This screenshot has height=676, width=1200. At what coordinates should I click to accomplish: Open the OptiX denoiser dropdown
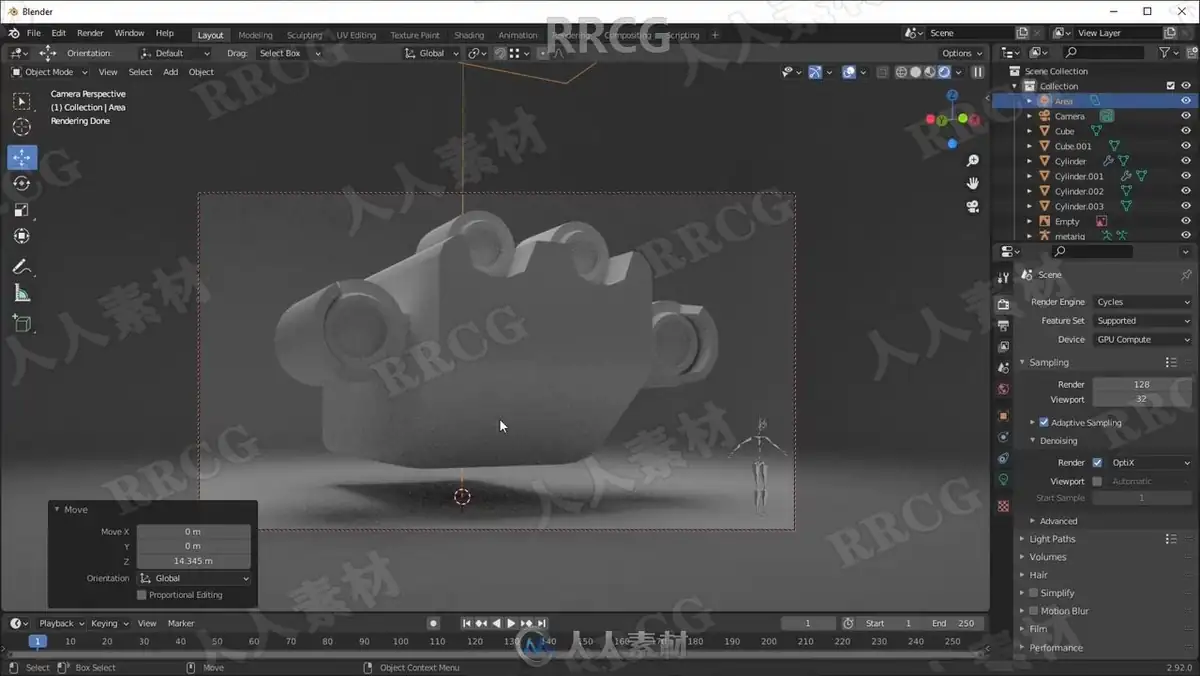click(1149, 463)
